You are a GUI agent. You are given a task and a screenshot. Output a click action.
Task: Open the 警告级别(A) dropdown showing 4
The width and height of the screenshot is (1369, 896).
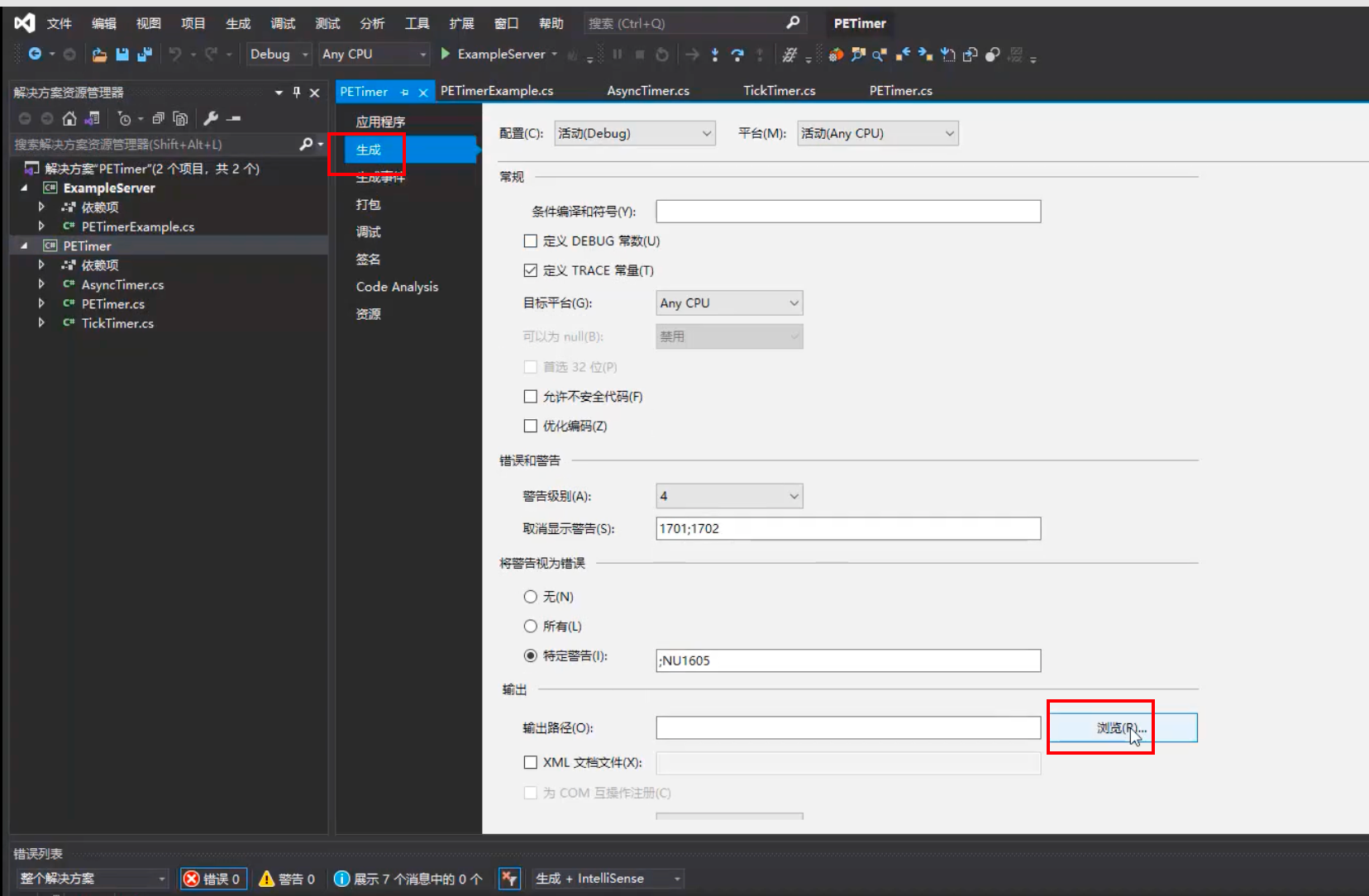pyautogui.click(x=729, y=496)
